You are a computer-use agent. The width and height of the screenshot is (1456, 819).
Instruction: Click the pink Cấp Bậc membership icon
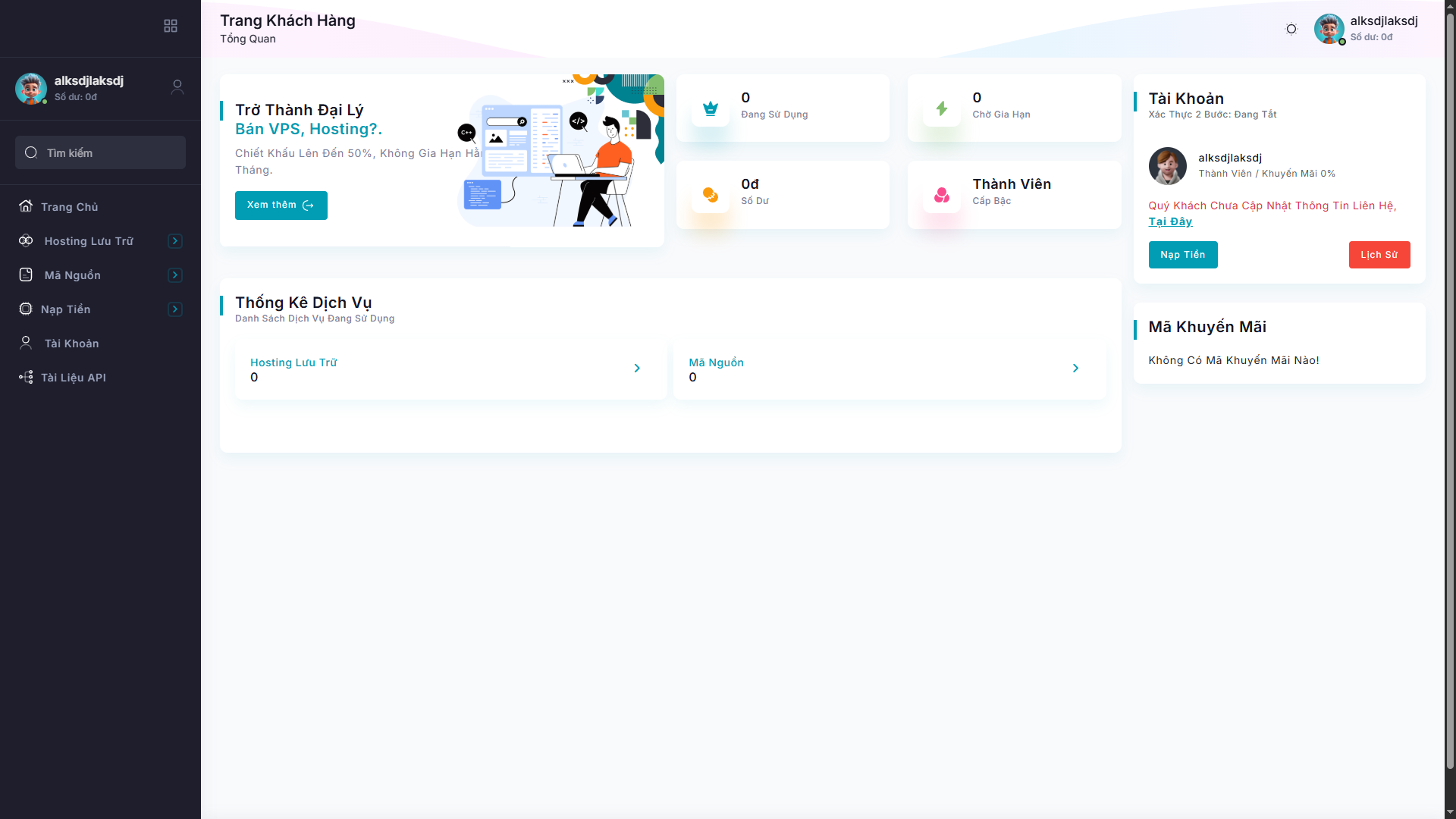point(942,195)
